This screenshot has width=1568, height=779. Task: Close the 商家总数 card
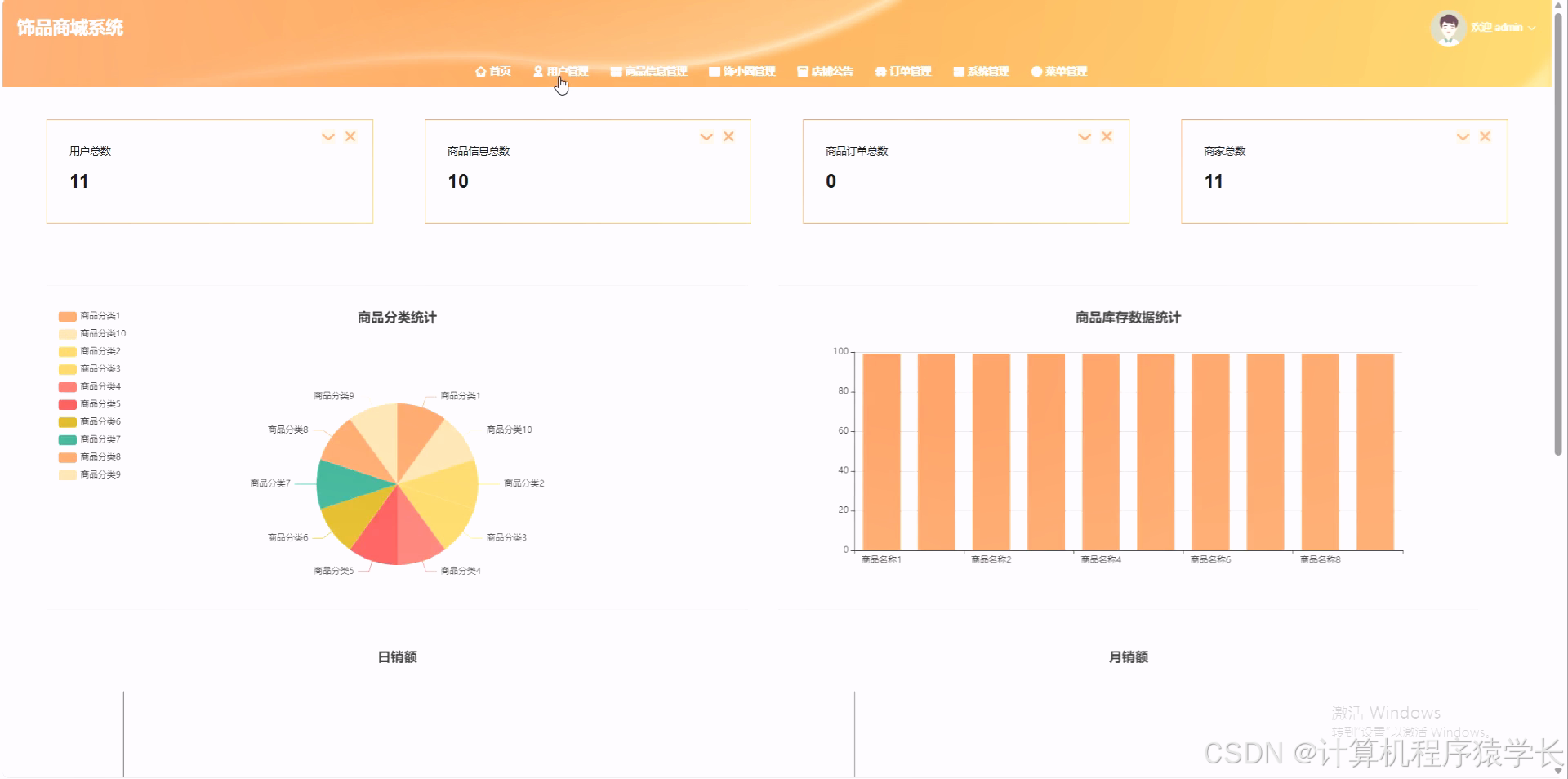(1485, 136)
